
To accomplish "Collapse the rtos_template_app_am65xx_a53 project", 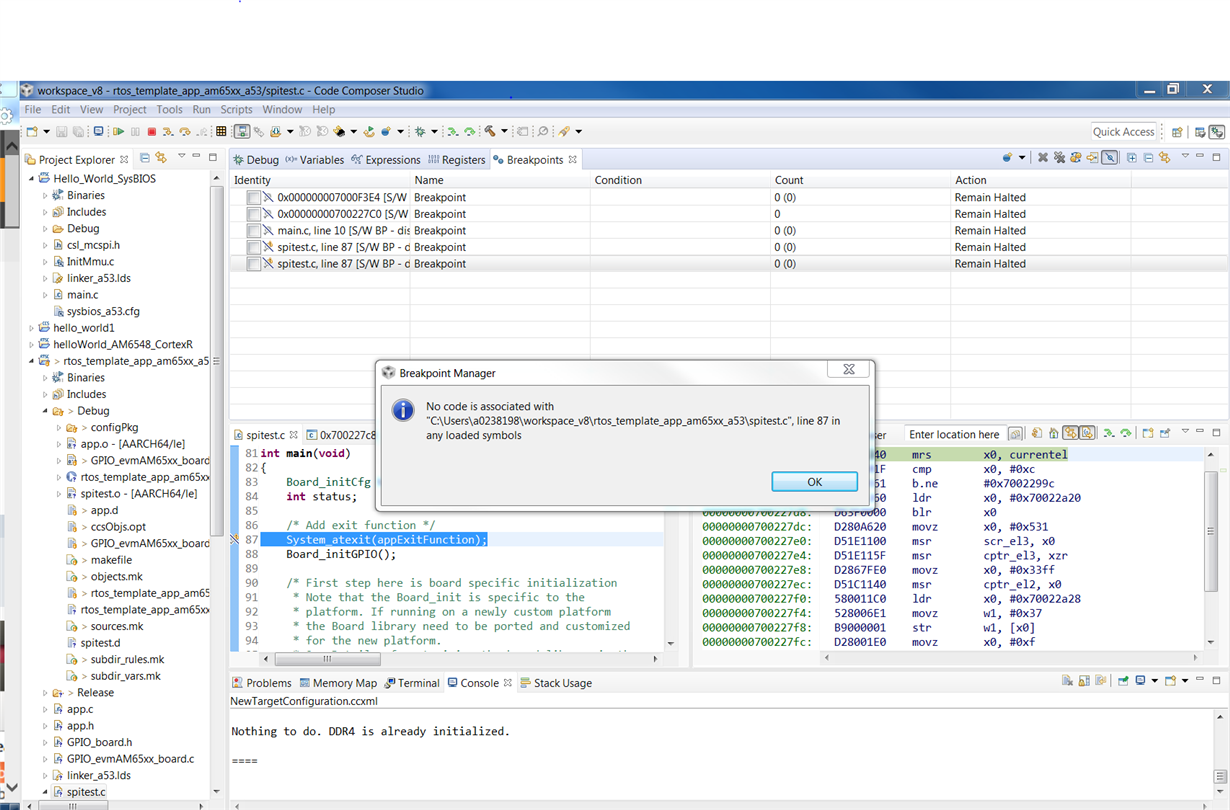I will (32, 361).
